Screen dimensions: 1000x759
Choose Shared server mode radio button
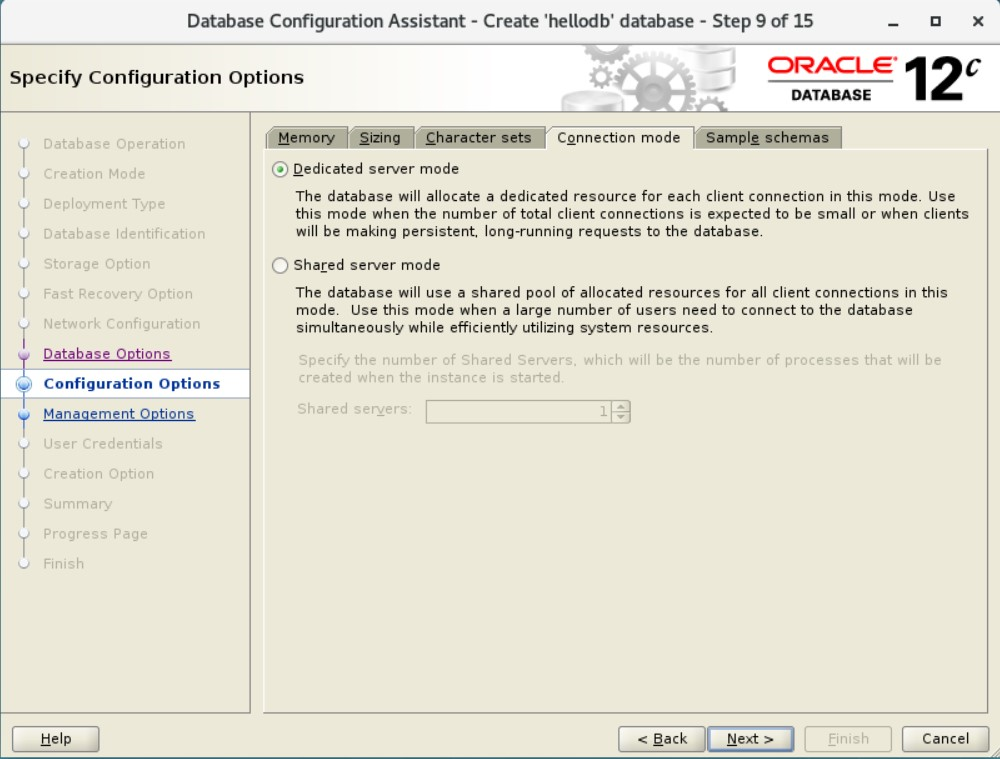[x=280, y=265]
